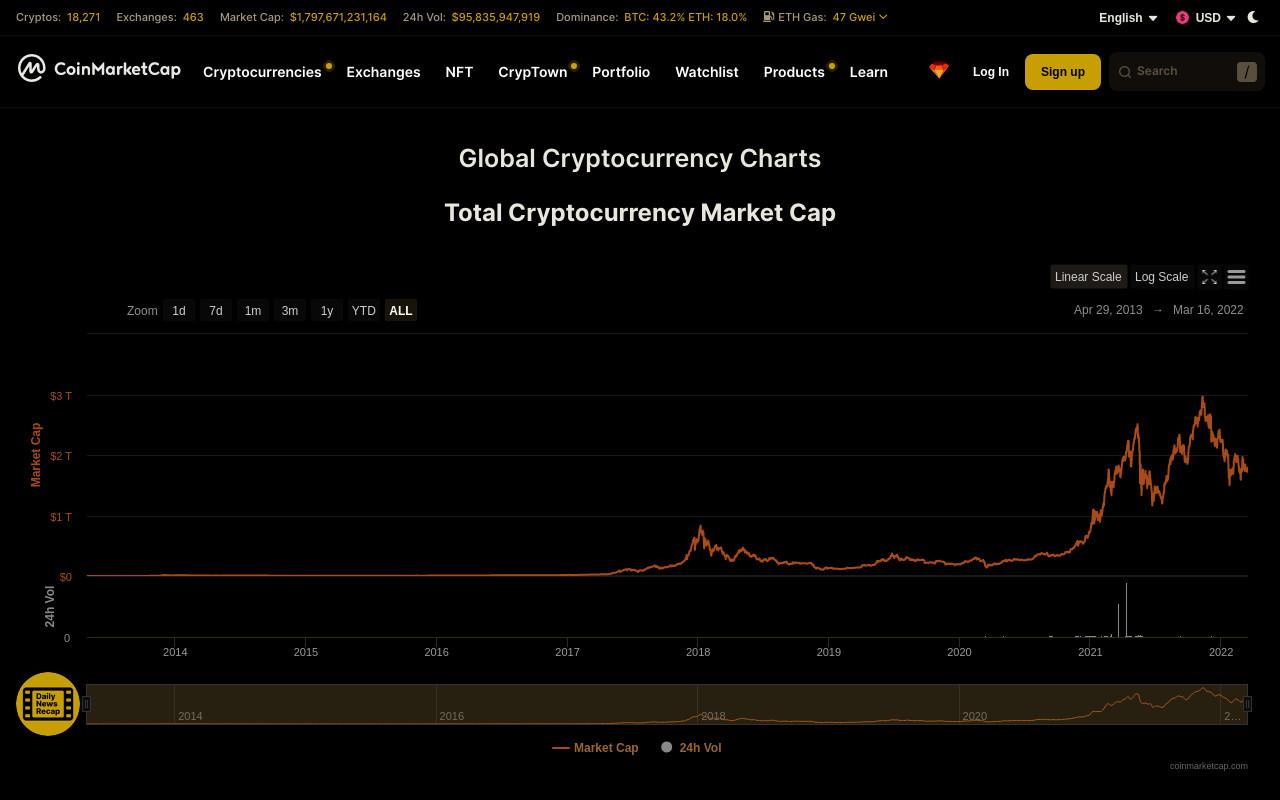Click the 2018 market cap peak
The image size is (1280, 800).
tap(701, 527)
